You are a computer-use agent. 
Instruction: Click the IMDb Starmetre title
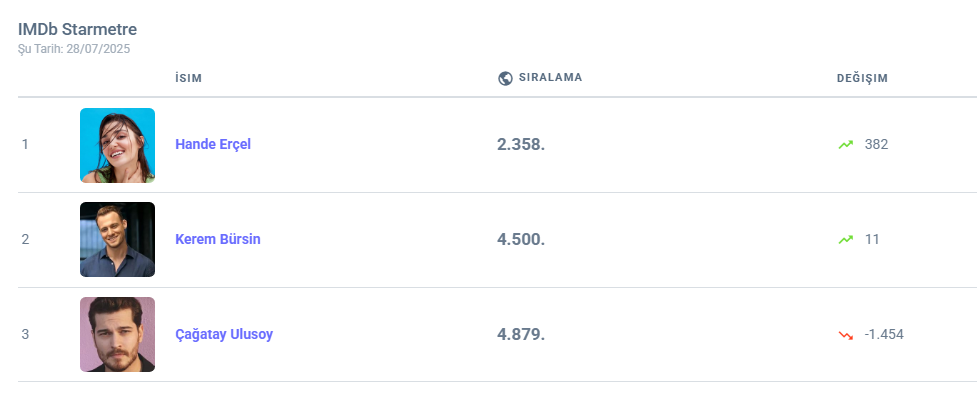(x=77, y=30)
